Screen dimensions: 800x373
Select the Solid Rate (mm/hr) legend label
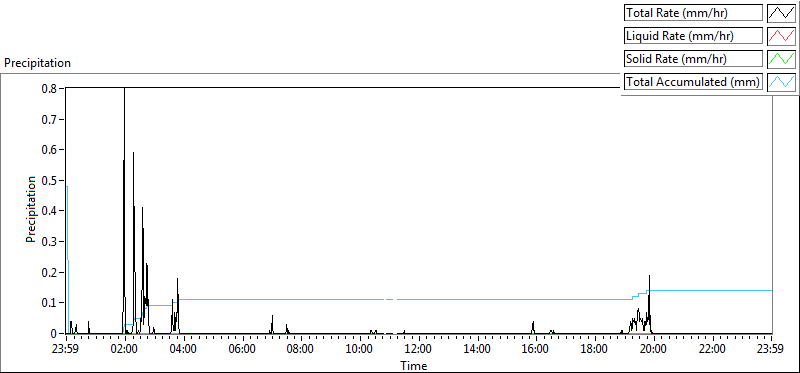click(x=693, y=59)
